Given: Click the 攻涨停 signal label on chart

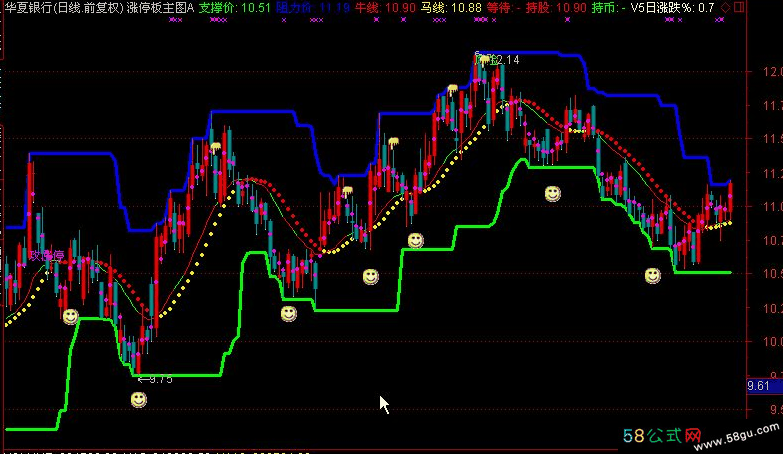Looking at the screenshot, I should pos(47,256).
